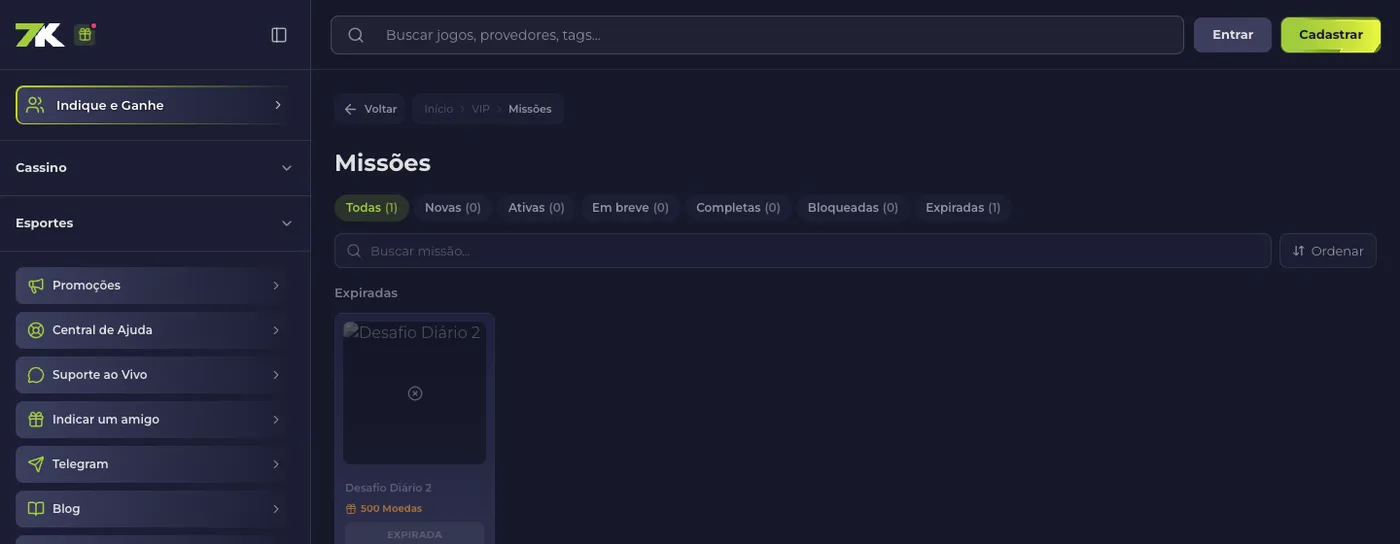The height and width of the screenshot is (544, 1400).
Task: Go to VIP in the breadcrumb
Action: [x=481, y=109]
